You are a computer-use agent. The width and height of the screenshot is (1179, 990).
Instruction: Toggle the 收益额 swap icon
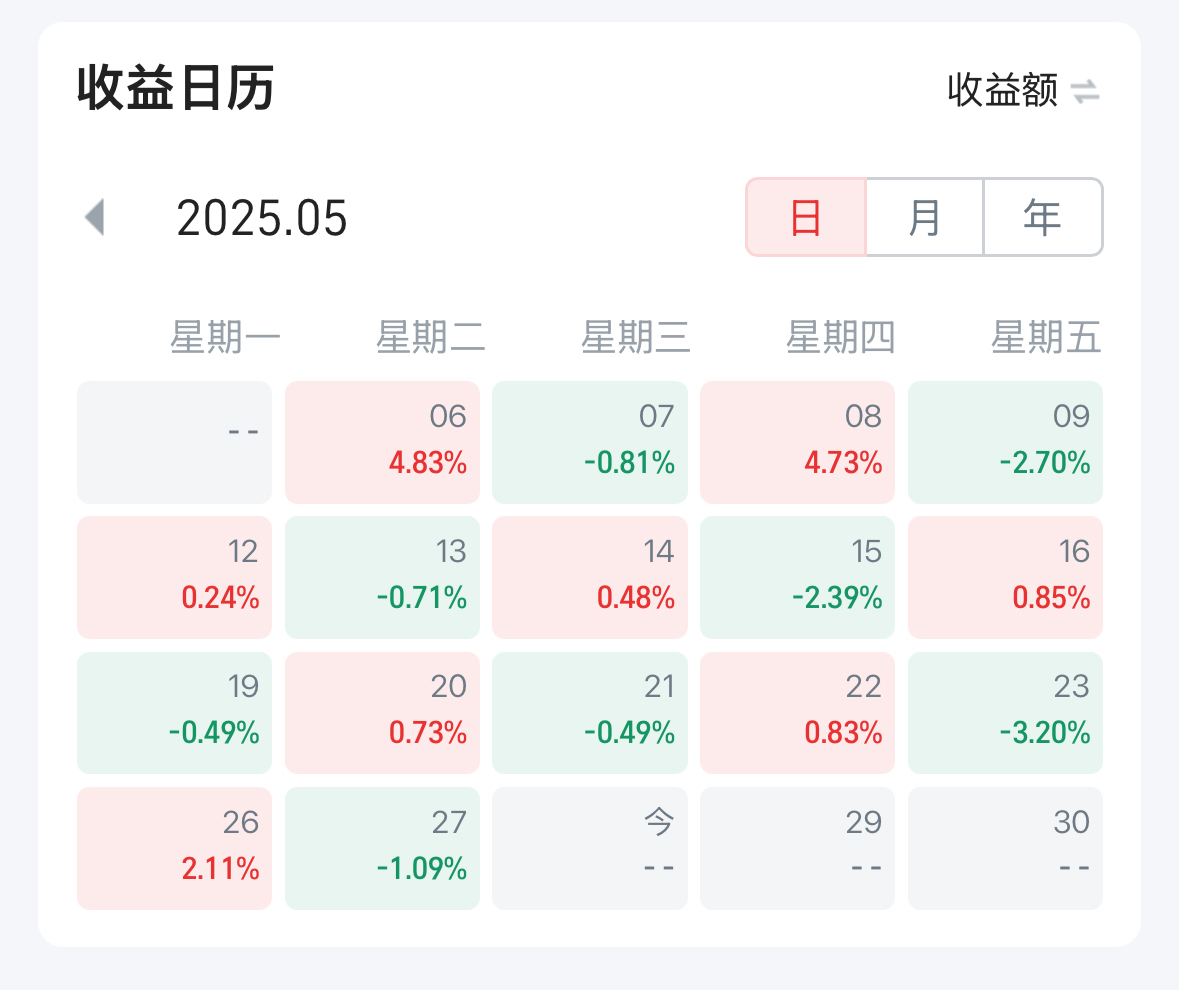(x=1085, y=92)
